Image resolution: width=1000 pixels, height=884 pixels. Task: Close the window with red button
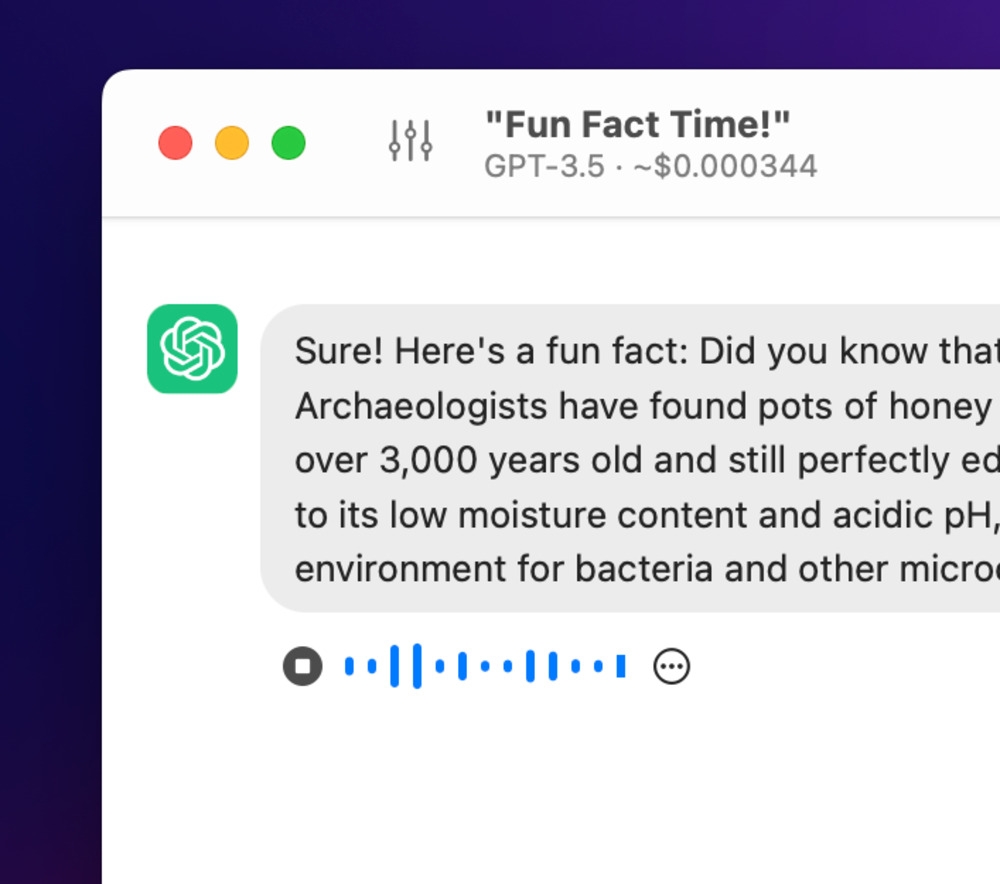(x=175, y=143)
